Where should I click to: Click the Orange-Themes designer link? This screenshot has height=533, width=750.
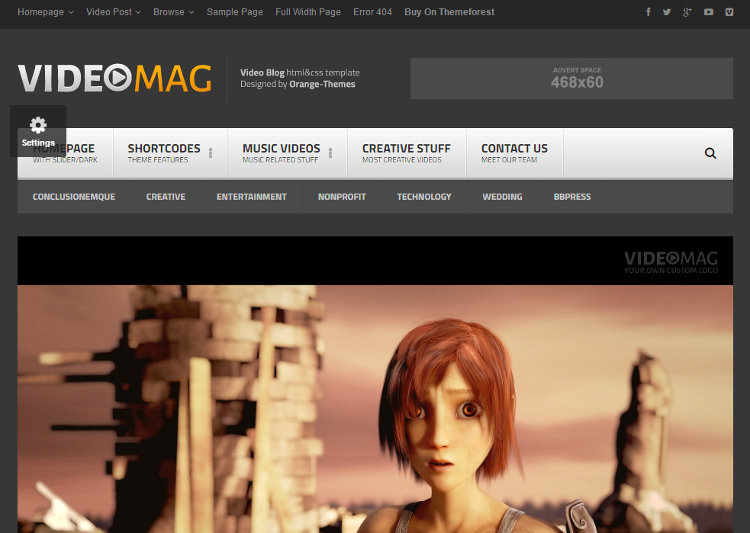[322, 84]
